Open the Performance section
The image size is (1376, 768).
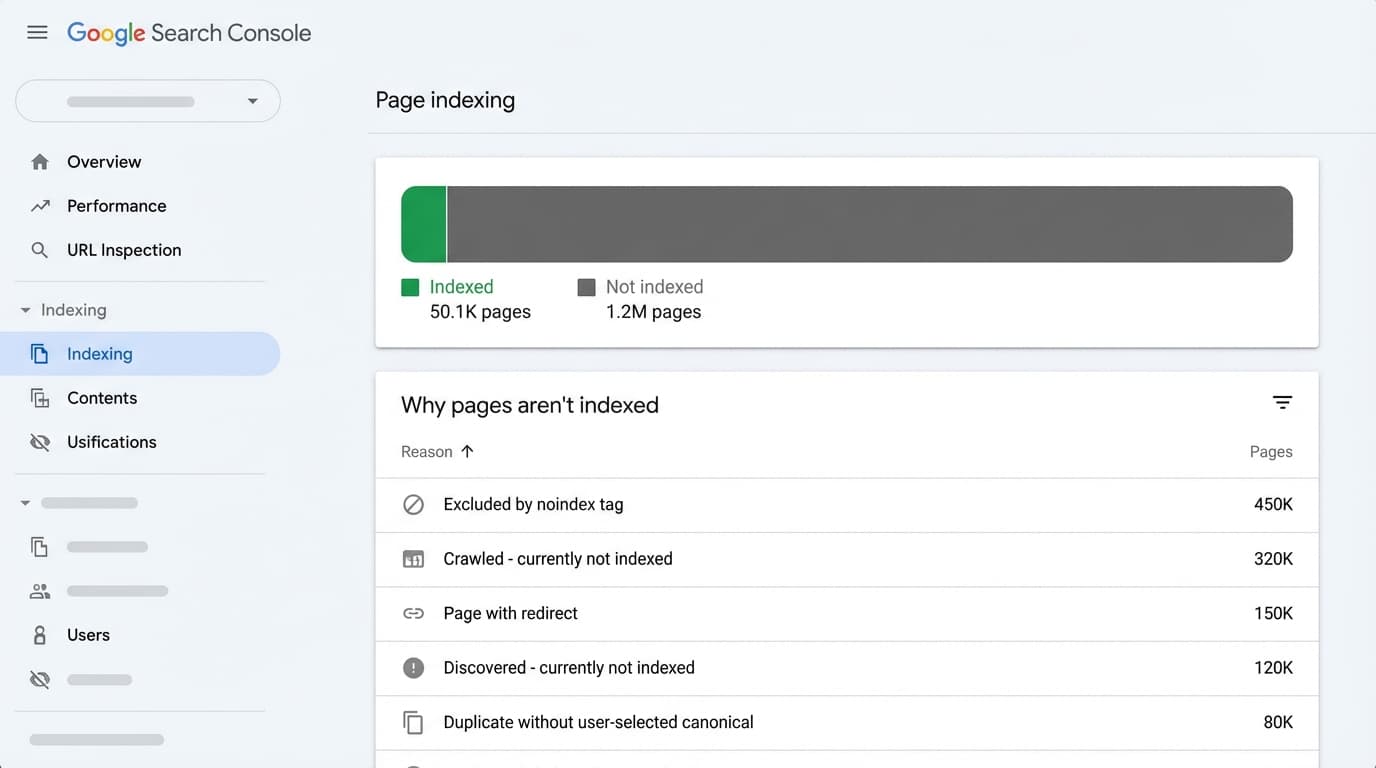116,205
